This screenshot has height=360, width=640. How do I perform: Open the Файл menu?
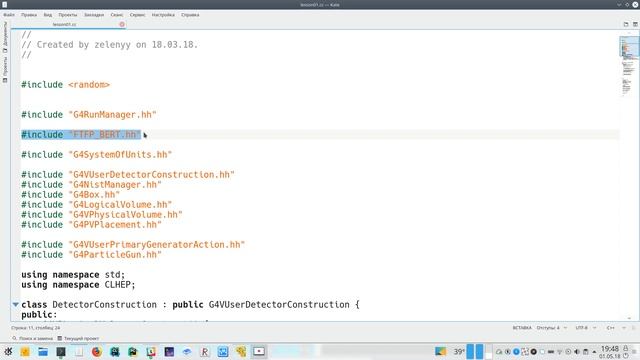click(x=9, y=15)
